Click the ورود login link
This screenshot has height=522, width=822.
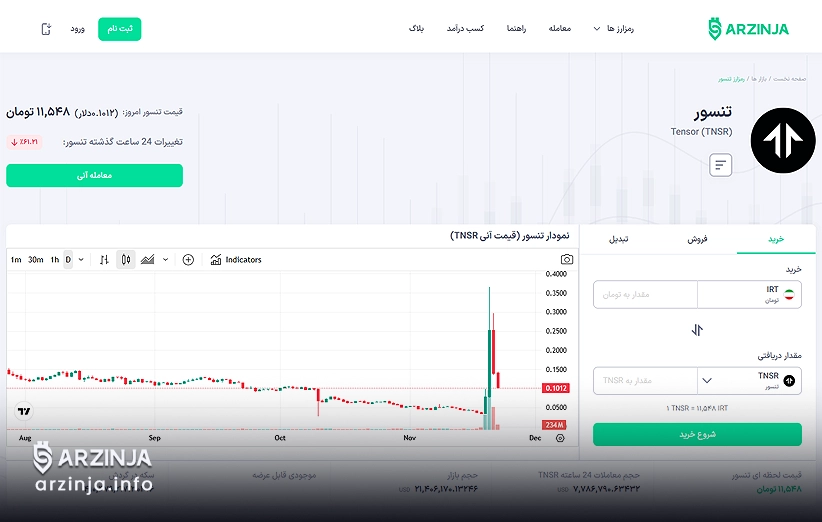[x=78, y=29]
